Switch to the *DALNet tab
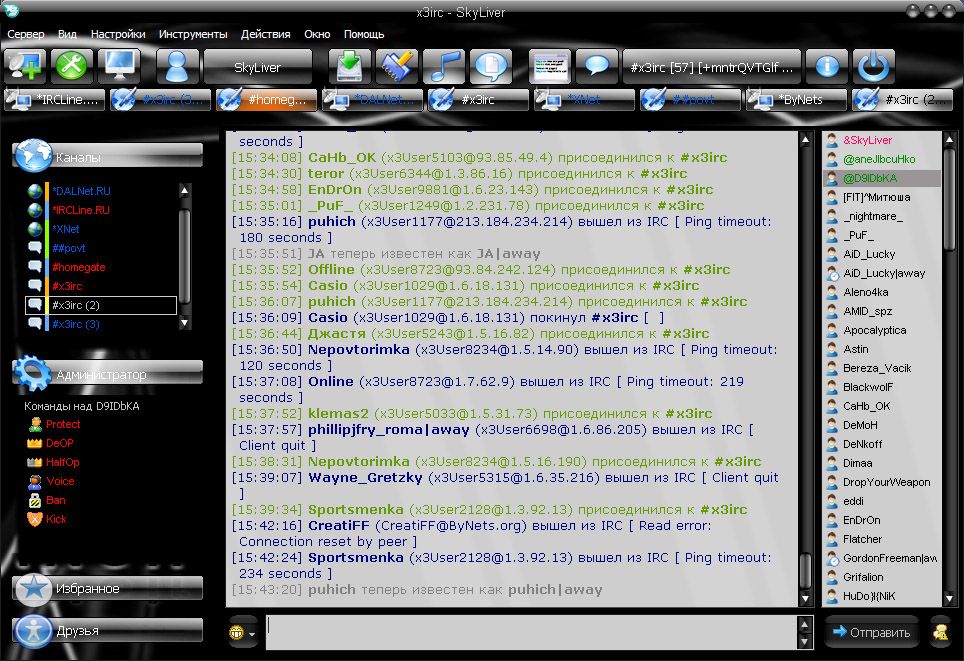The width and height of the screenshot is (964, 661). (x=373, y=100)
